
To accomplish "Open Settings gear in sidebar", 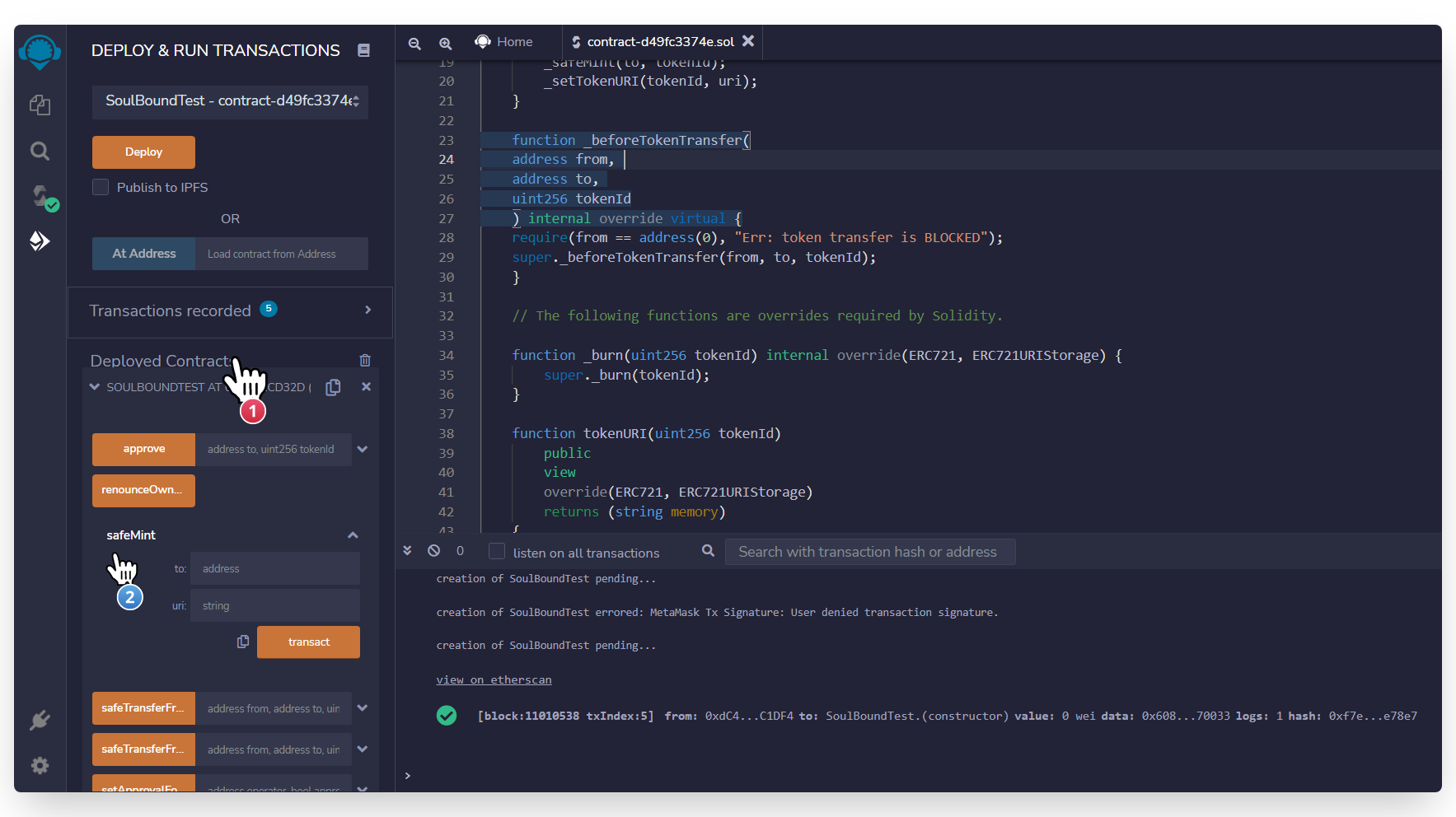I will (x=40, y=766).
